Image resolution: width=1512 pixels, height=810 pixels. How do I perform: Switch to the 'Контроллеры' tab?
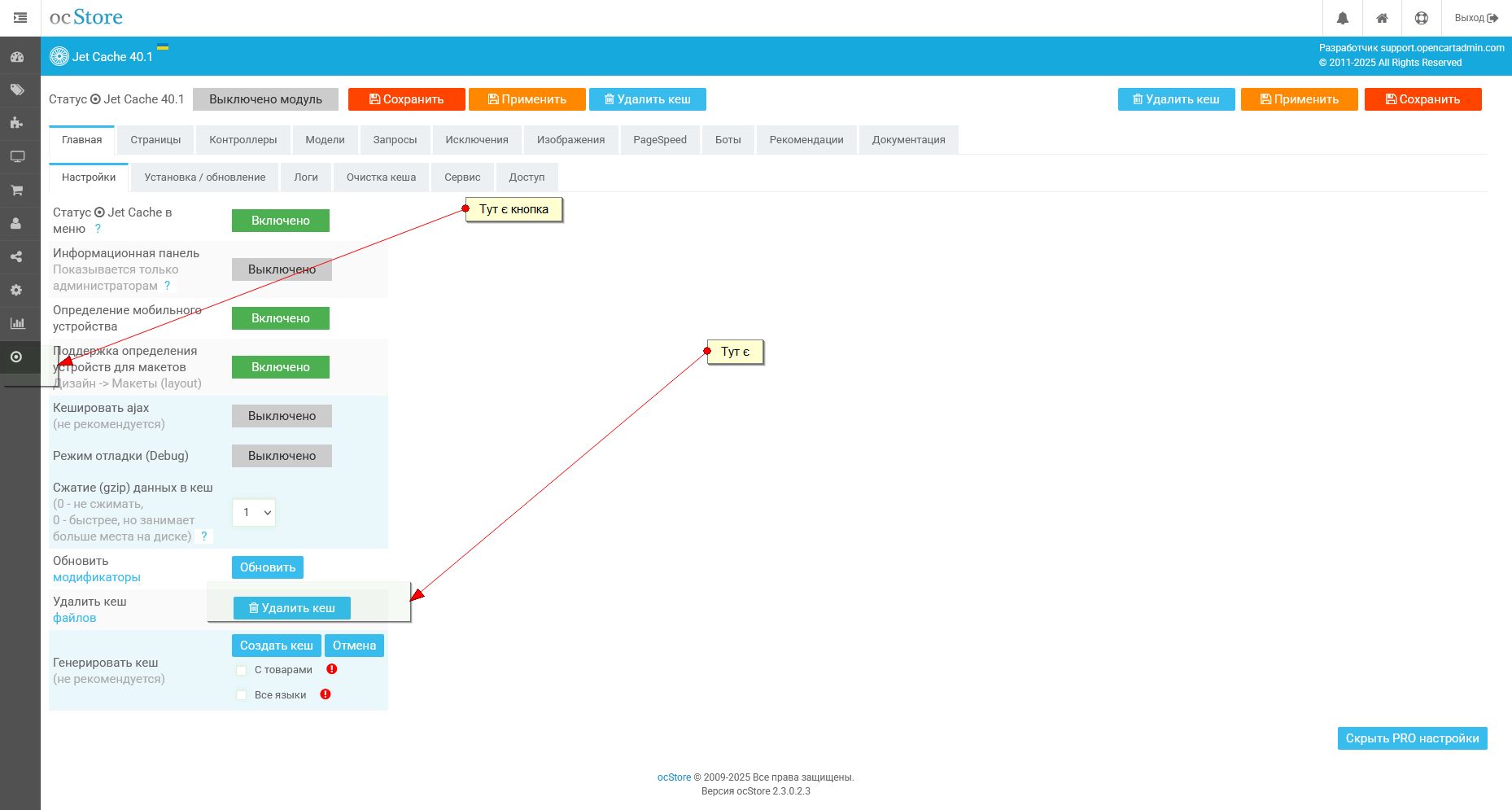243,140
